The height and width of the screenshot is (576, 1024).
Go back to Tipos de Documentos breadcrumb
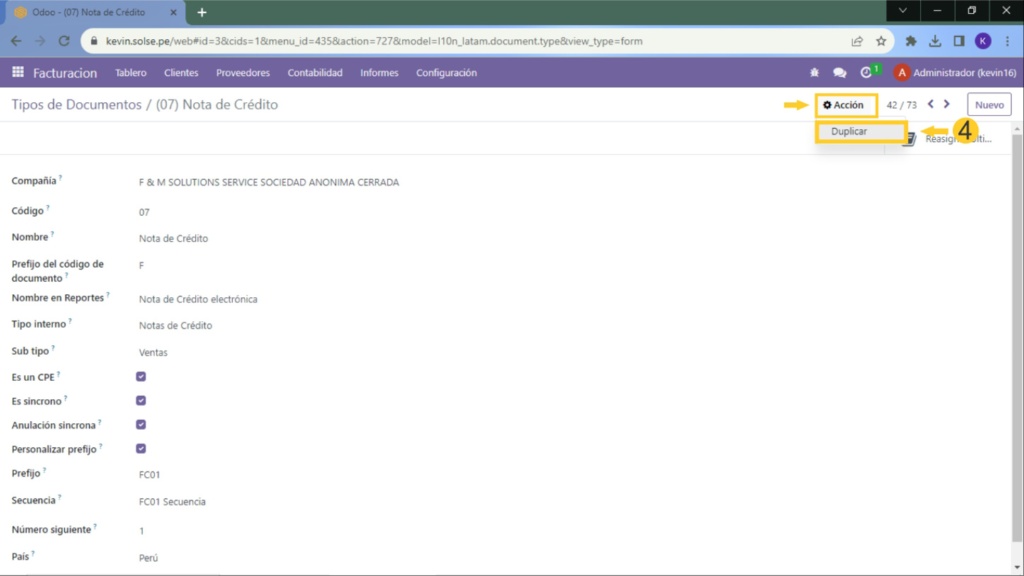click(76, 105)
